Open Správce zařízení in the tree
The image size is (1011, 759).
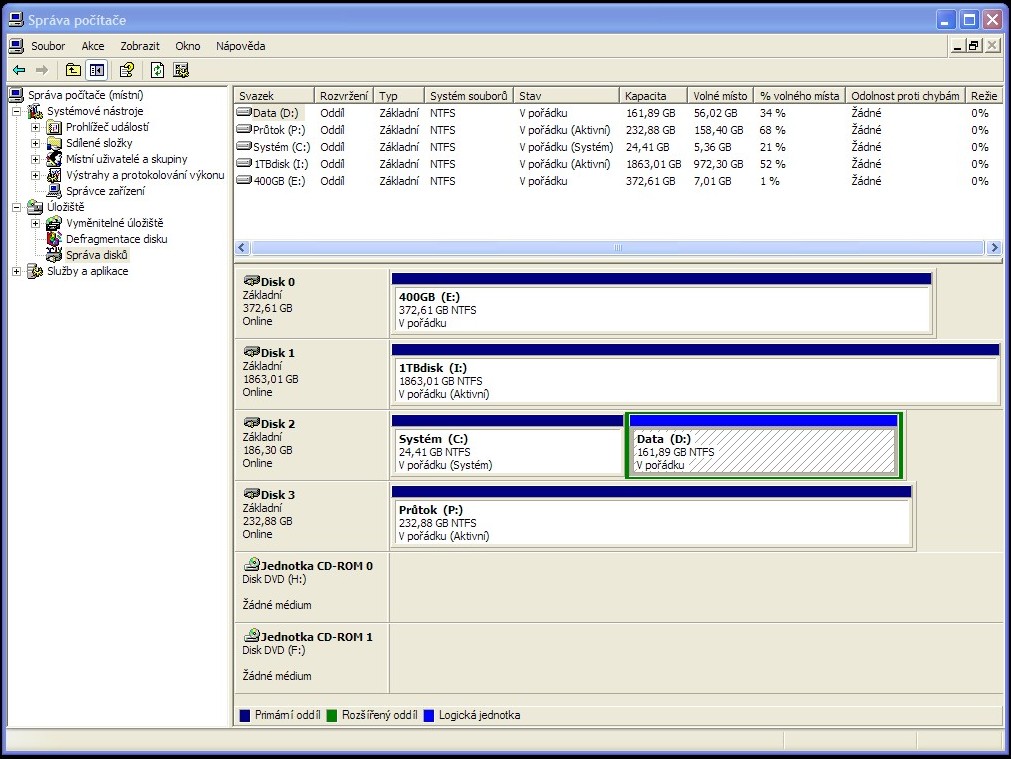tap(105, 191)
